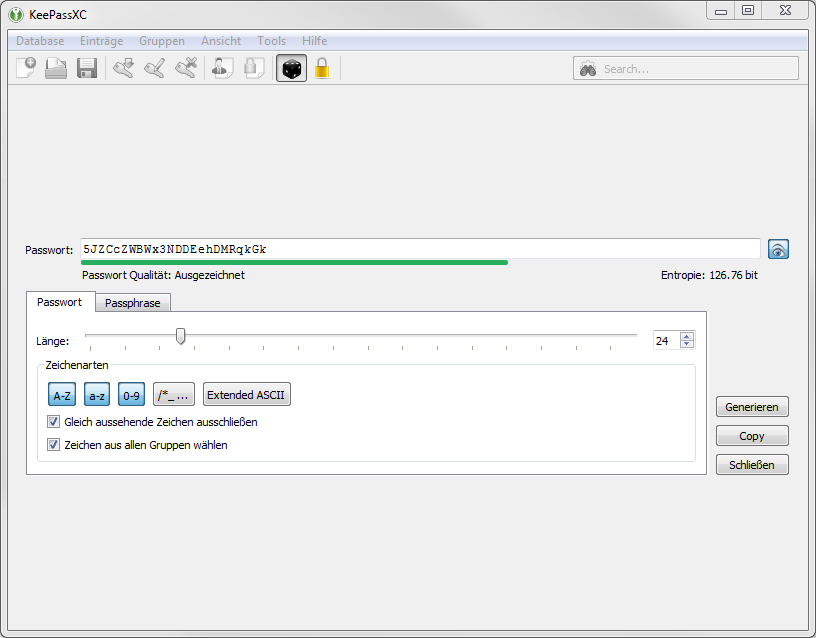This screenshot has height=638, width=816.
Task: Toggle A-Z uppercase characters
Action: tap(62, 395)
